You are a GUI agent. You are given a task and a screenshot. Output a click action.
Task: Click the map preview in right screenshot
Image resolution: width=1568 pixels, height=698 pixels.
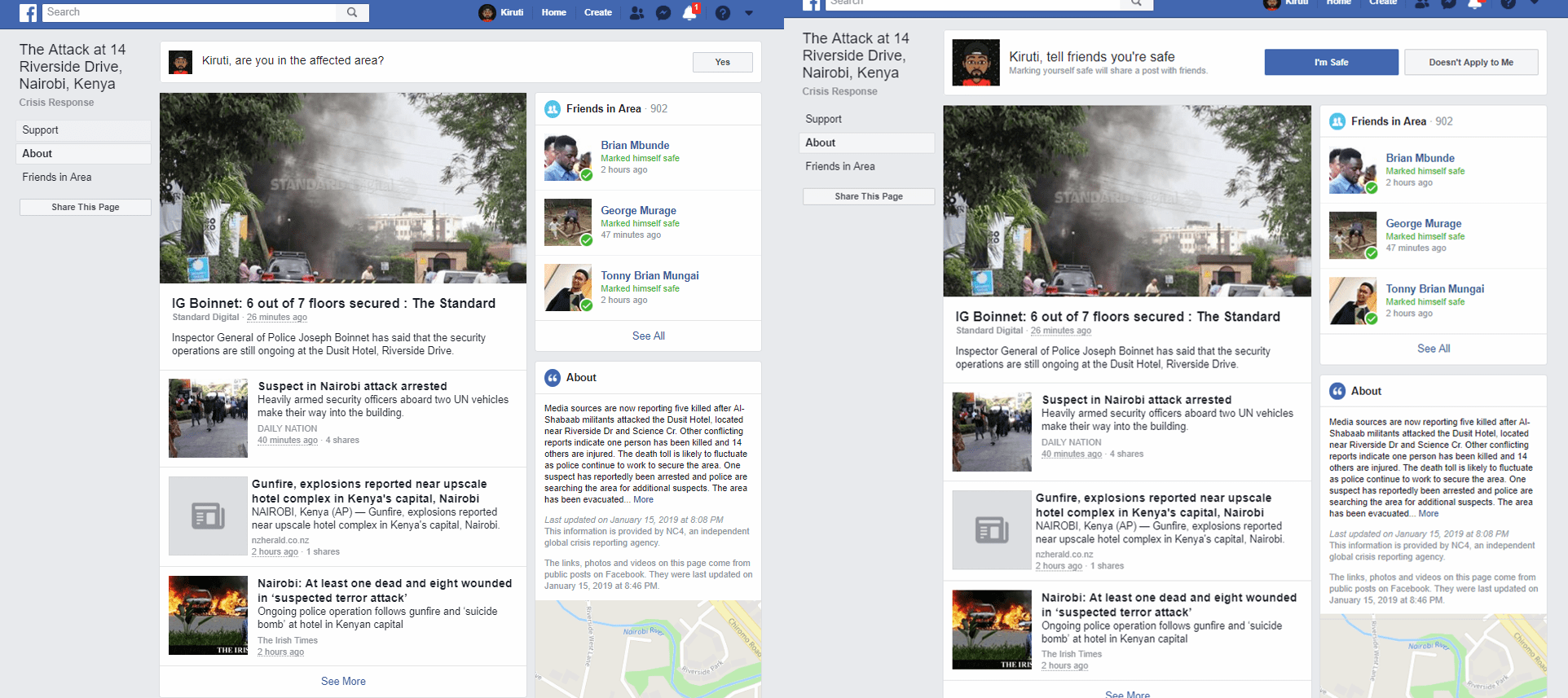[1434, 656]
